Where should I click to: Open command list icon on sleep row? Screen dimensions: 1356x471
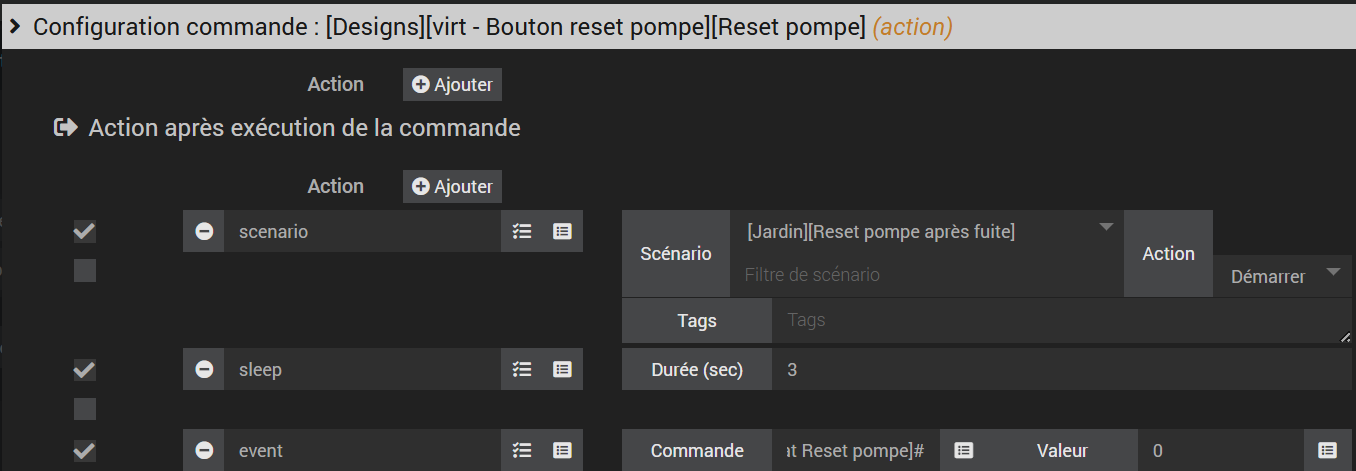pos(562,369)
